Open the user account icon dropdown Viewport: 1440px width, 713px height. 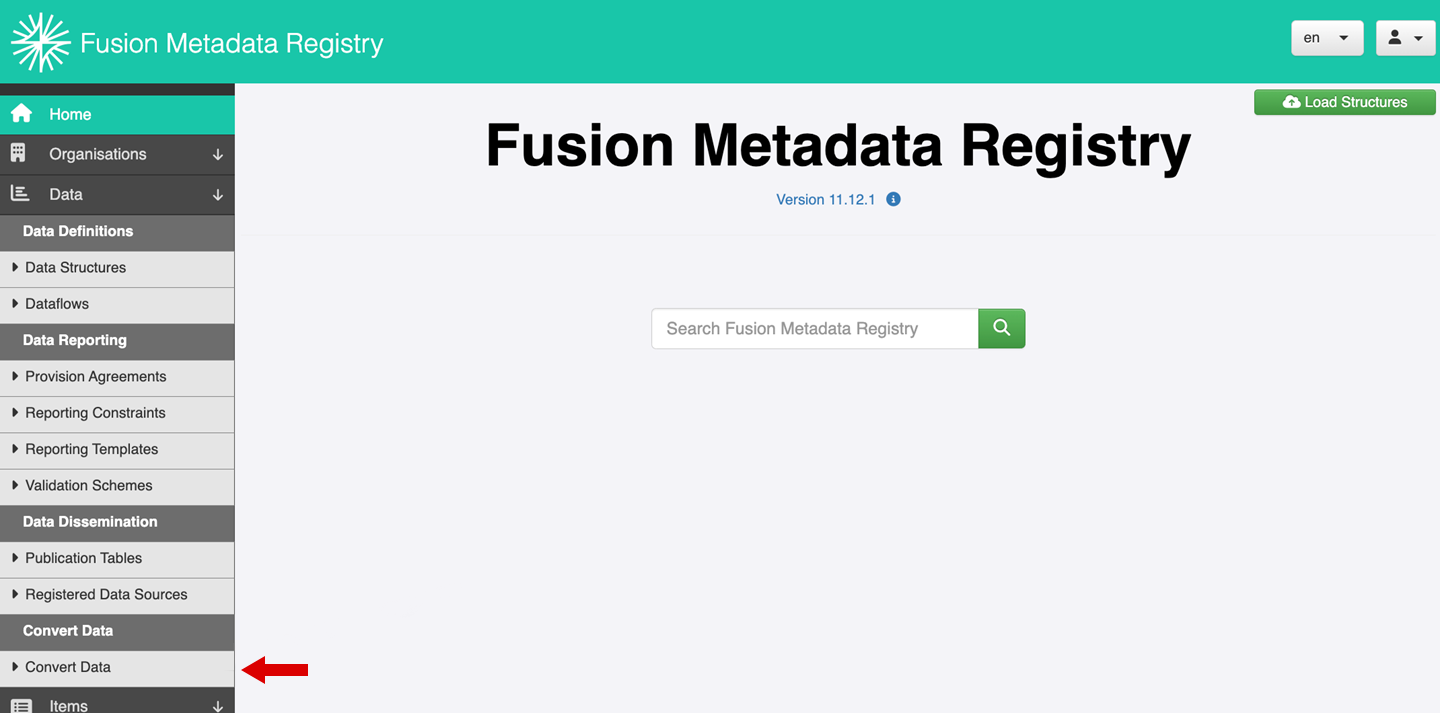[1406, 38]
